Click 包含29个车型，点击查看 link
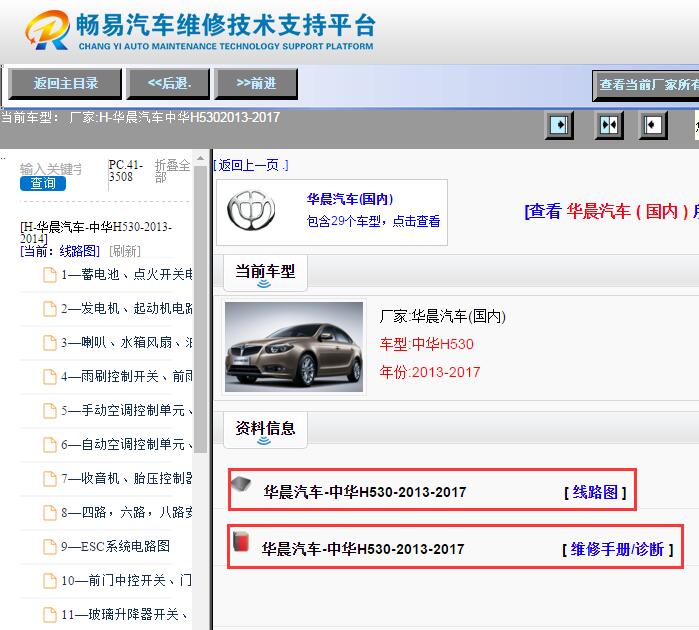Viewport: 699px width, 630px height. pos(373,221)
